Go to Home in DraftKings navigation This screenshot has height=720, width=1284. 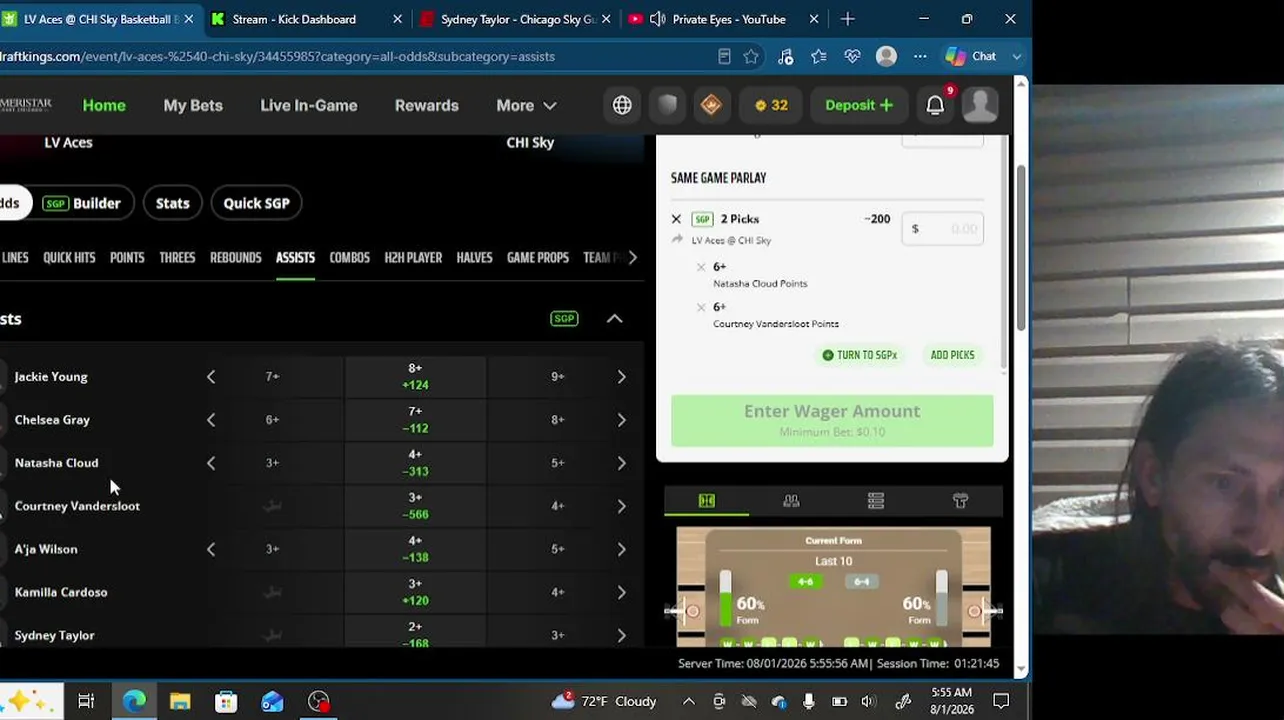coord(104,105)
